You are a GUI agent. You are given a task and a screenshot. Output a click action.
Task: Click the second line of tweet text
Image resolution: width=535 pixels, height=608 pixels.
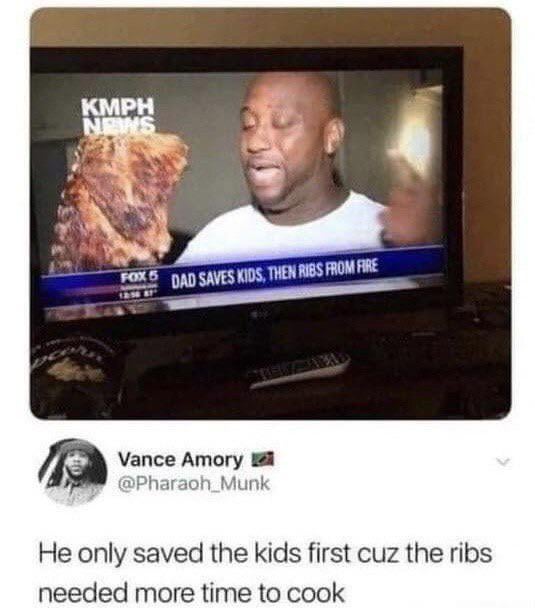(x=191, y=592)
